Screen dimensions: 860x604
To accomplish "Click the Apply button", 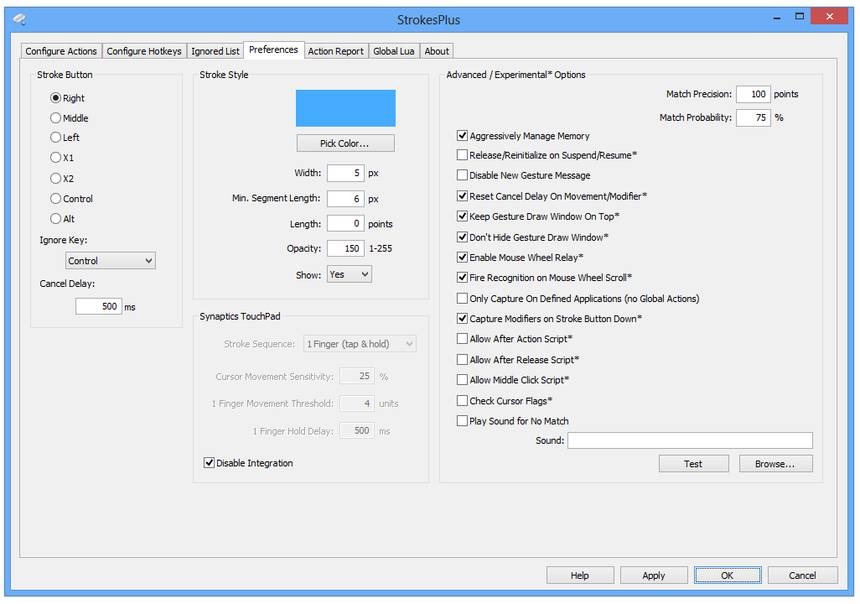I will [654, 575].
